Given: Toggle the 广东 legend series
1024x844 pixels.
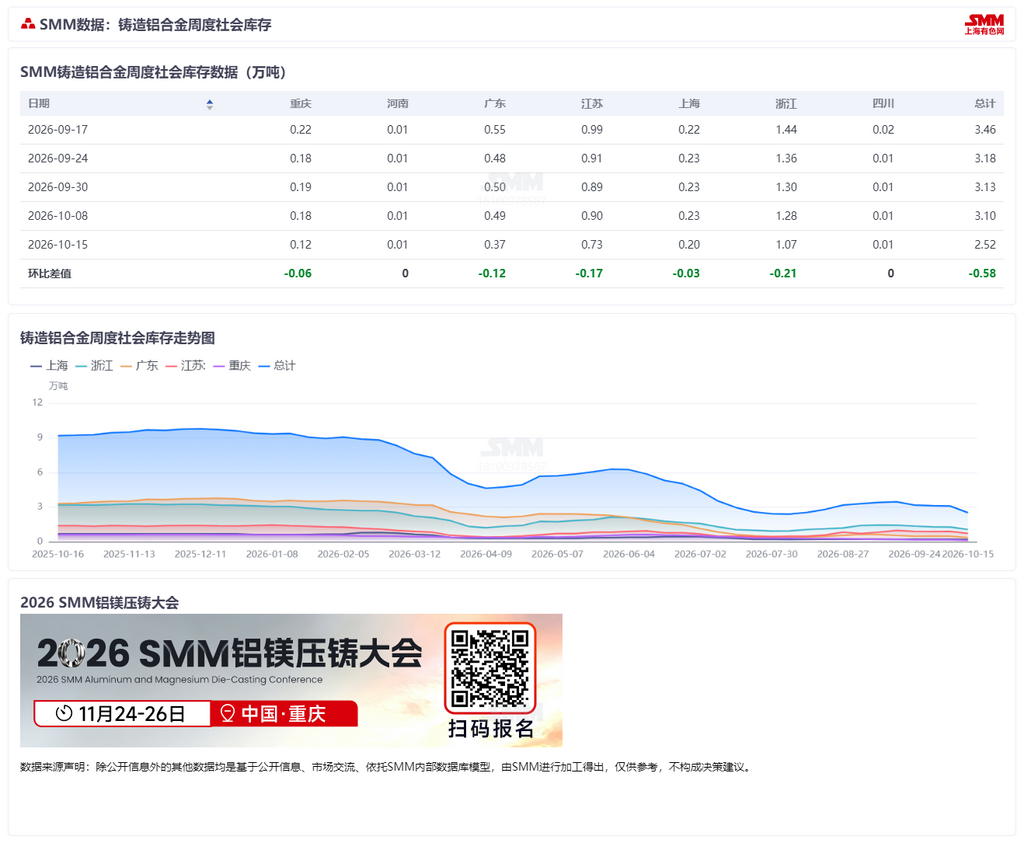Looking at the screenshot, I should (139, 365).
